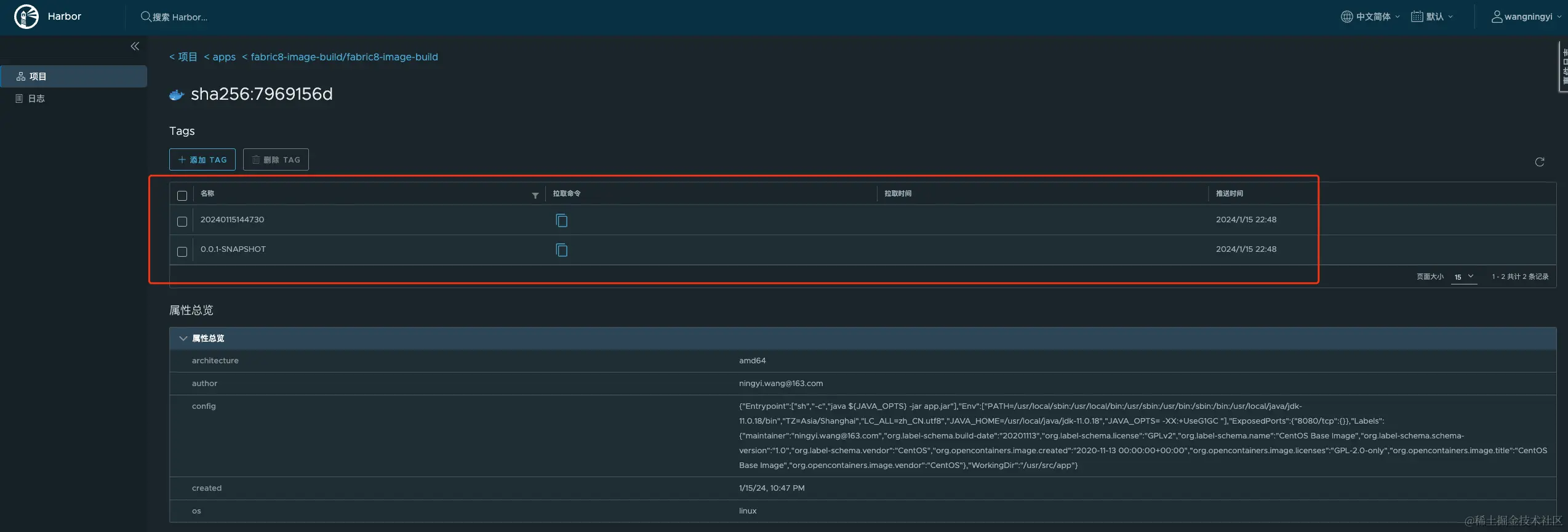1568x532 pixels.
Task: Click the record count 1 - 2 共计 2 条记录
Action: [1520, 276]
